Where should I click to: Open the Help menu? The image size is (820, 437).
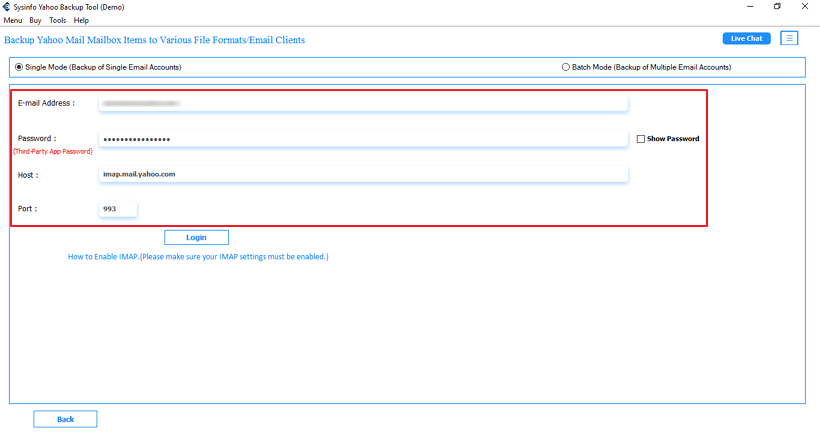coord(81,20)
